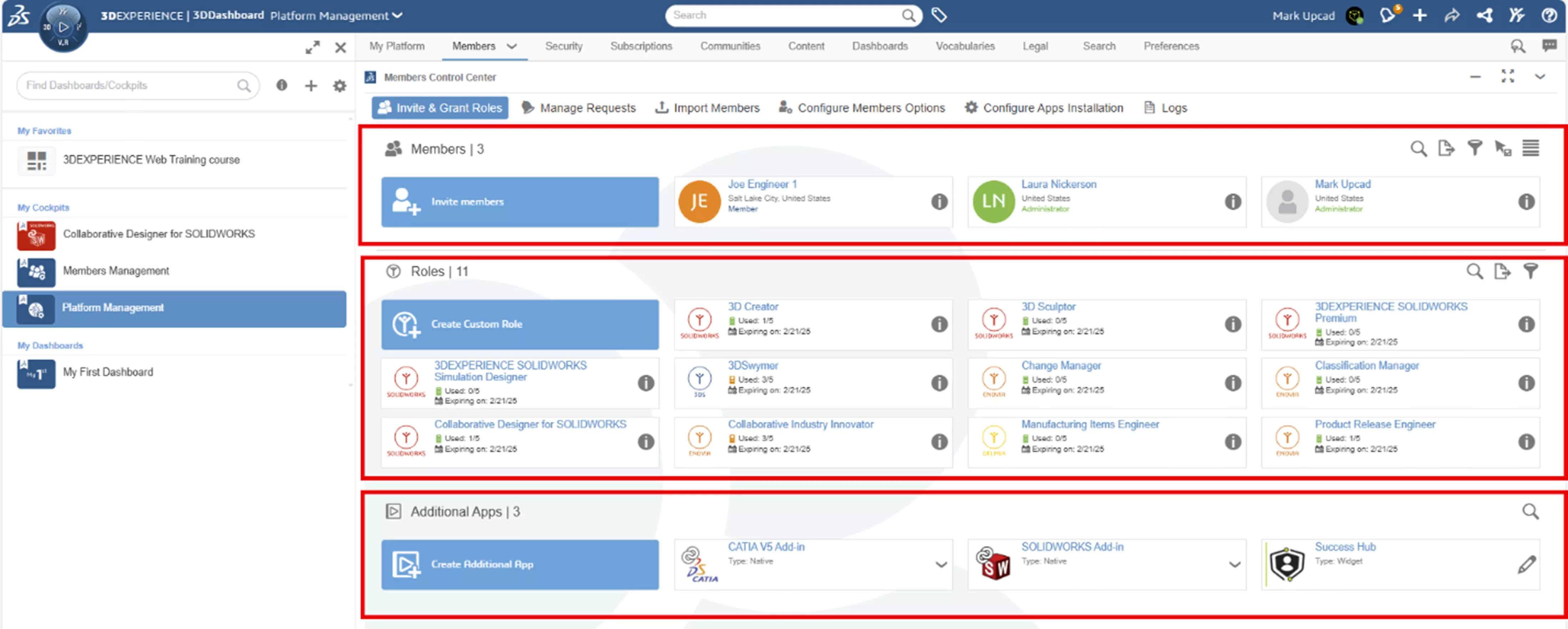
Task: Click the tag icon next to search bar
Action: coord(939,15)
